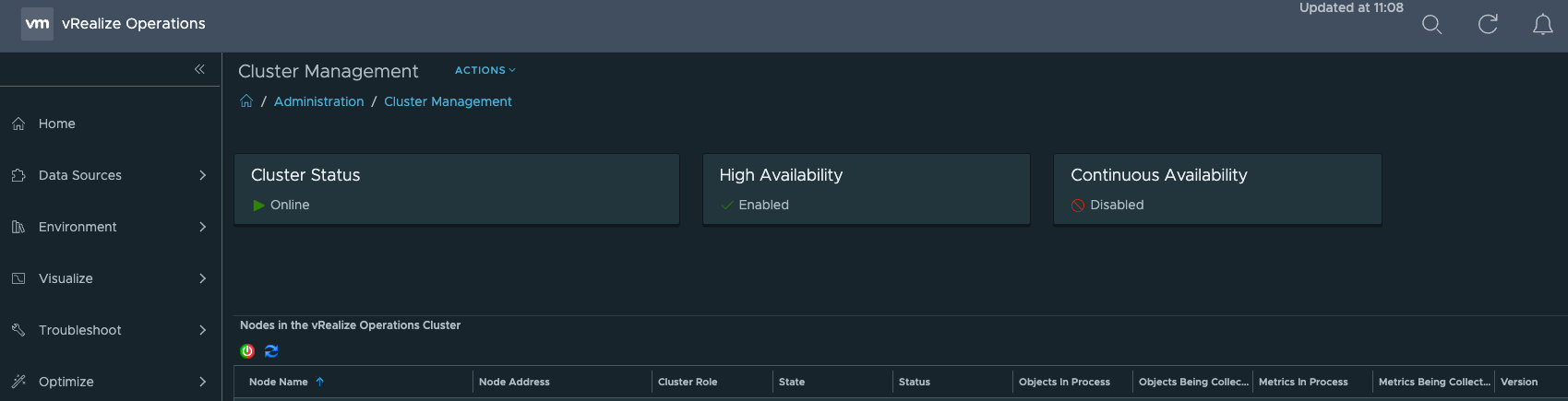Sort by Cluster Role column header
This screenshot has width=1568, height=401.
(688, 382)
